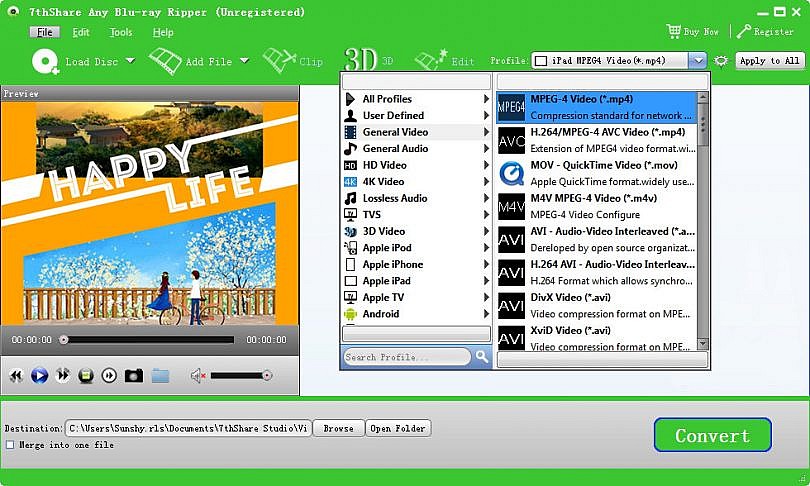
Task: Take a snapshot with the camera icon
Action: pyautogui.click(x=134, y=375)
